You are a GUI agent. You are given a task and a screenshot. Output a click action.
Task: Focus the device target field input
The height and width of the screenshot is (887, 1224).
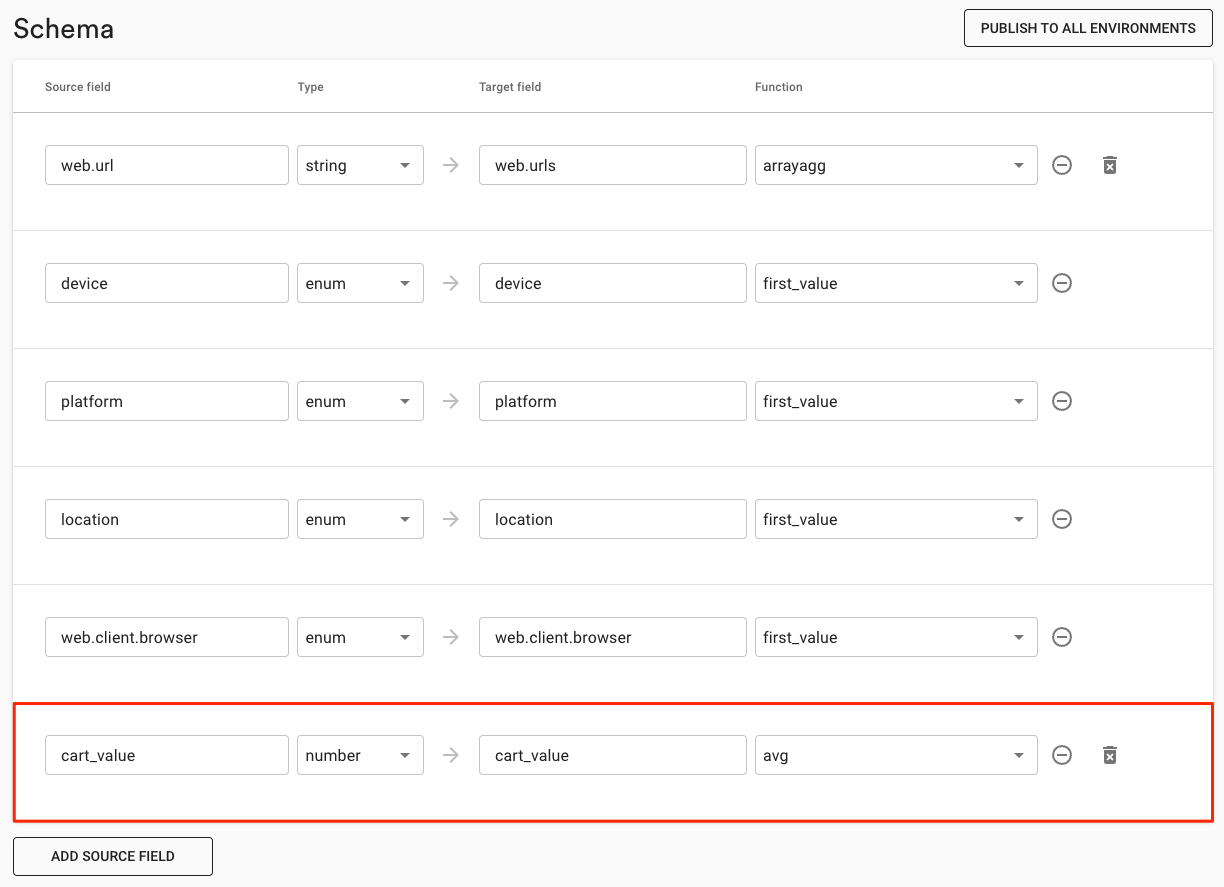click(x=613, y=283)
